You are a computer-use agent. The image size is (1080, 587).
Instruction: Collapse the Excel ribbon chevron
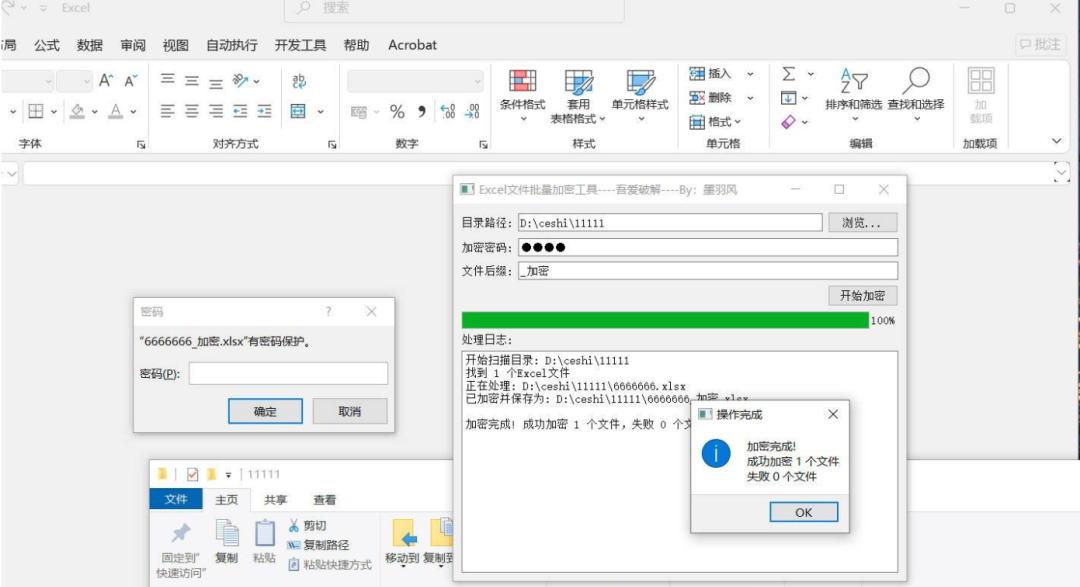1057,141
